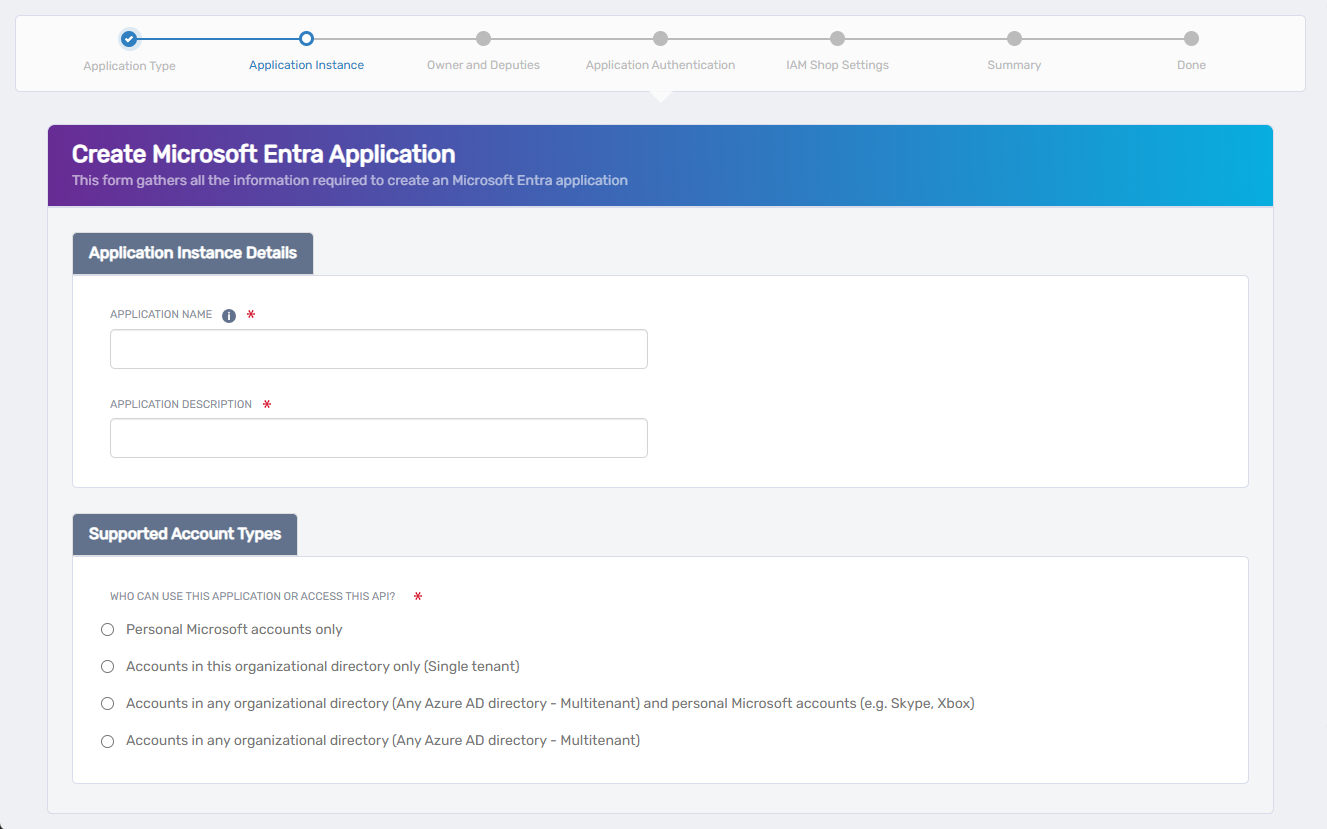Go to Owner and Deputies step label
1327x829 pixels.
tap(483, 65)
